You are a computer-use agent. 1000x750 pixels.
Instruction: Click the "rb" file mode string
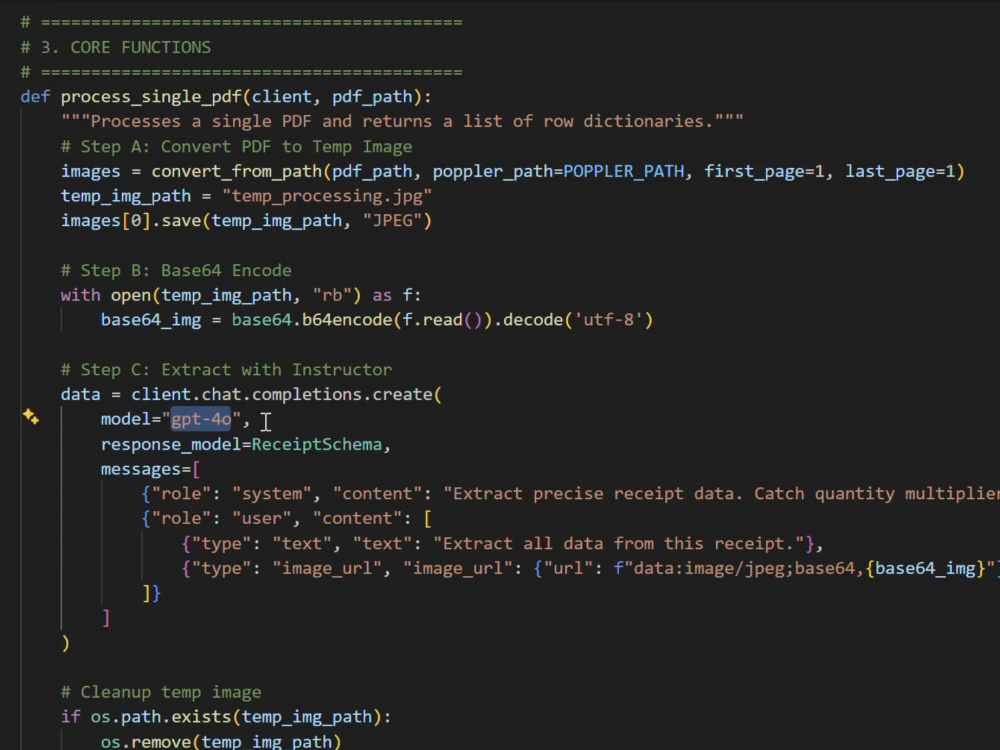[332, 295]
